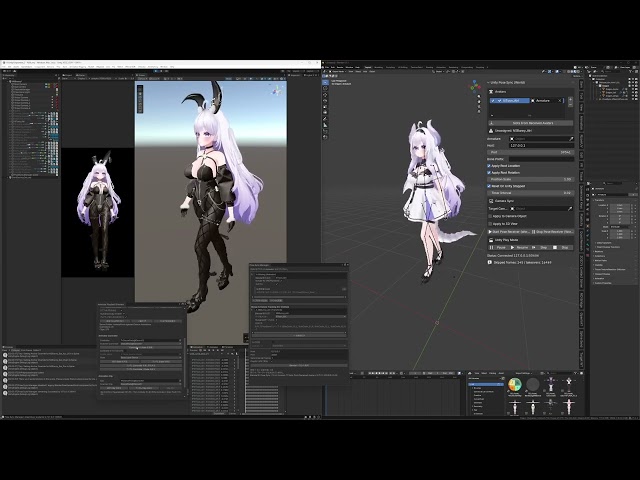Screen dimensions: 640x480
Task: Click the Port value slider field
Action: 531,152
